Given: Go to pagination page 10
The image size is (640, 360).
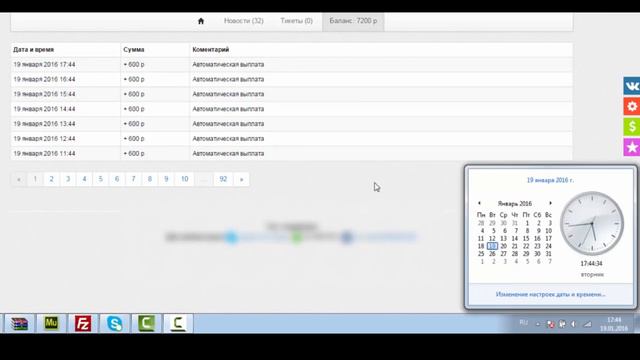Looking at the screenshot, I should tap(184, 179).
